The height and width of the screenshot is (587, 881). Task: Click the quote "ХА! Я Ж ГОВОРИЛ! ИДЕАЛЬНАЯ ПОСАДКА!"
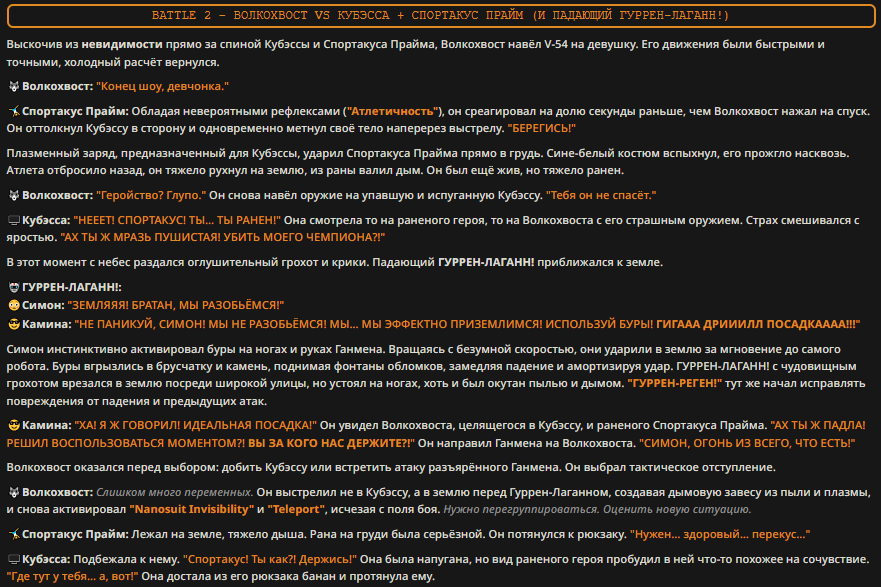coord(196,425)
